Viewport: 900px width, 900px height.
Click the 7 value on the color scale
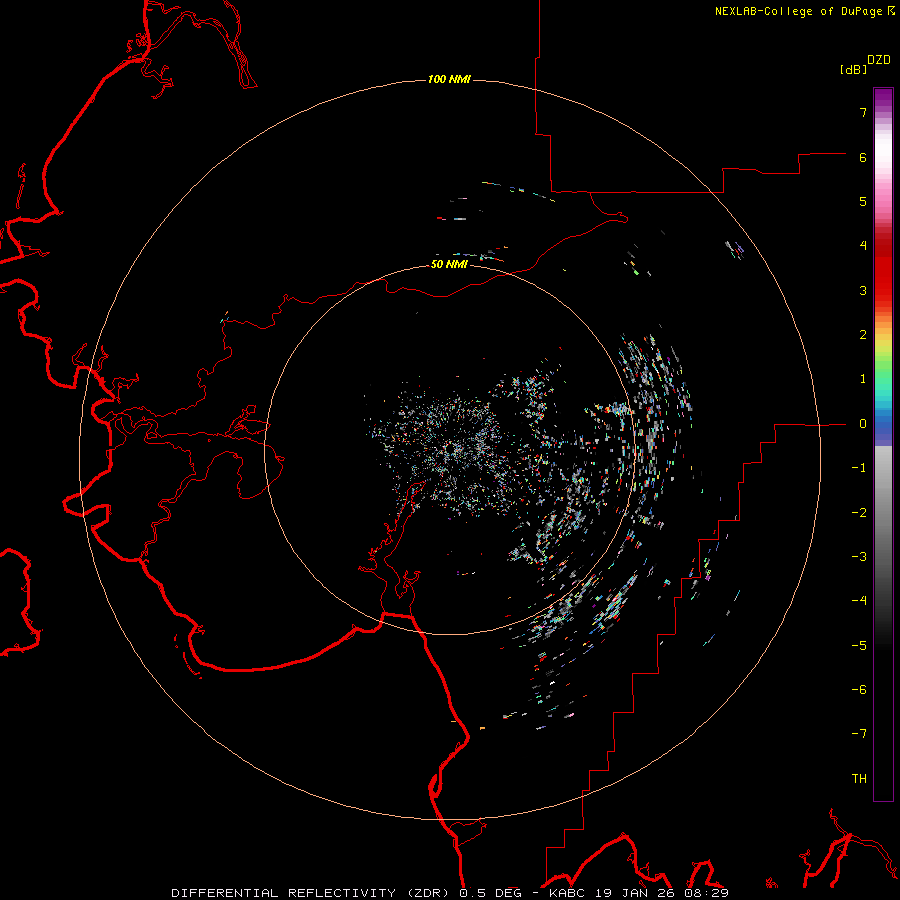pyautogui.click(x=863, y=112)
